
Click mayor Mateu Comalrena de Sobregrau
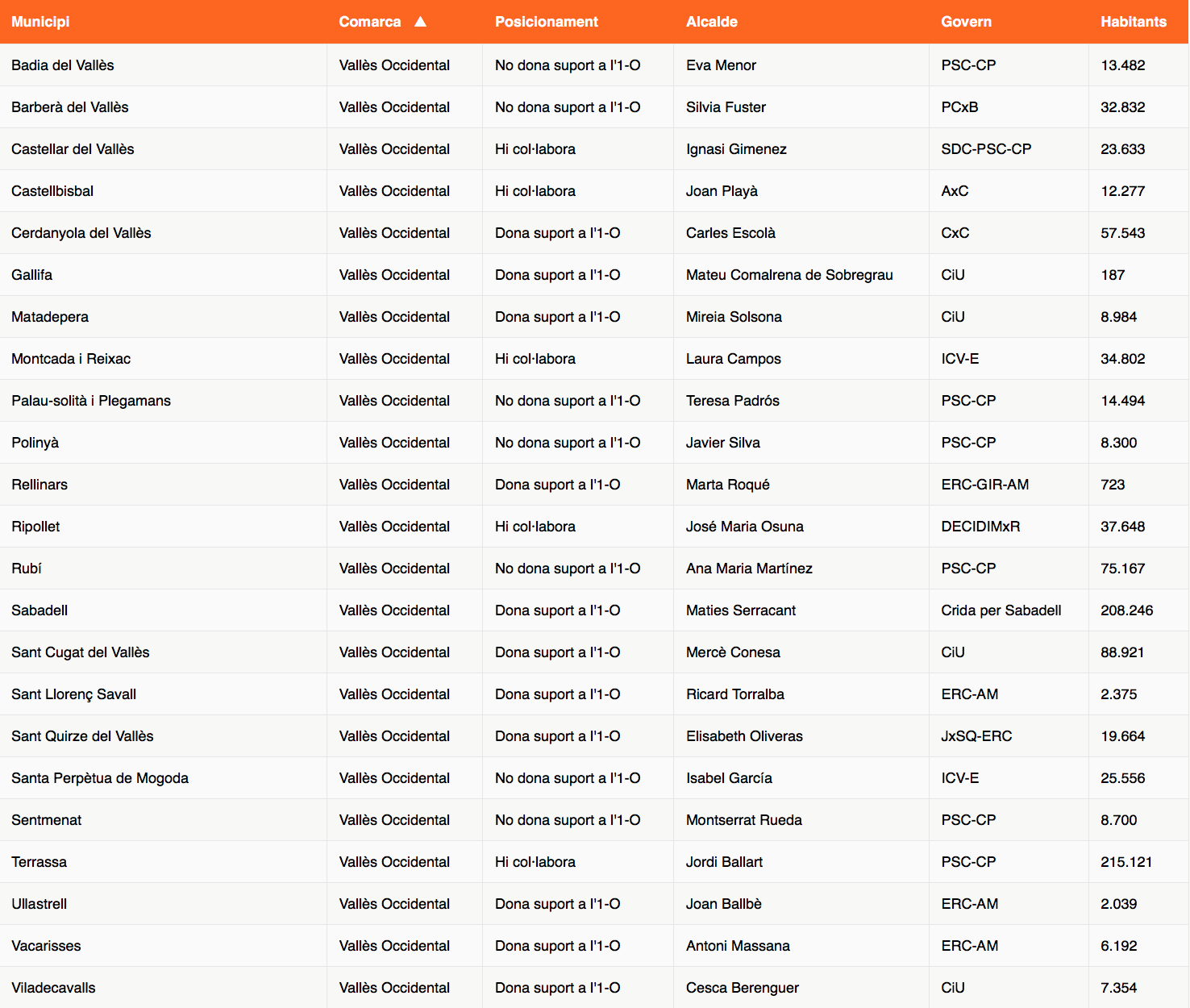point(788,275)
